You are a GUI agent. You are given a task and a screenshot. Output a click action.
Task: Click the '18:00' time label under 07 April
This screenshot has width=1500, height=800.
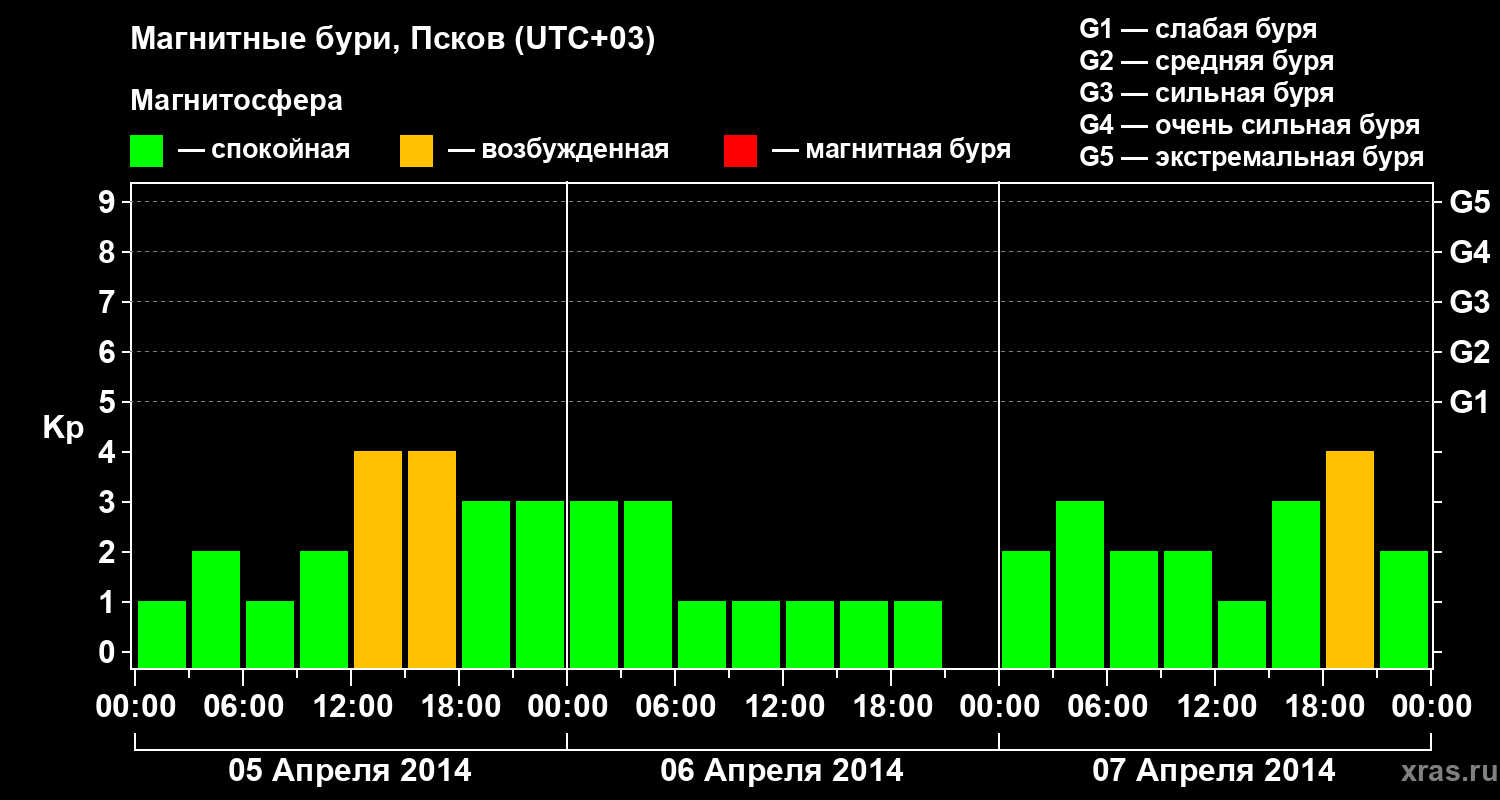[x=1323, y=707]
